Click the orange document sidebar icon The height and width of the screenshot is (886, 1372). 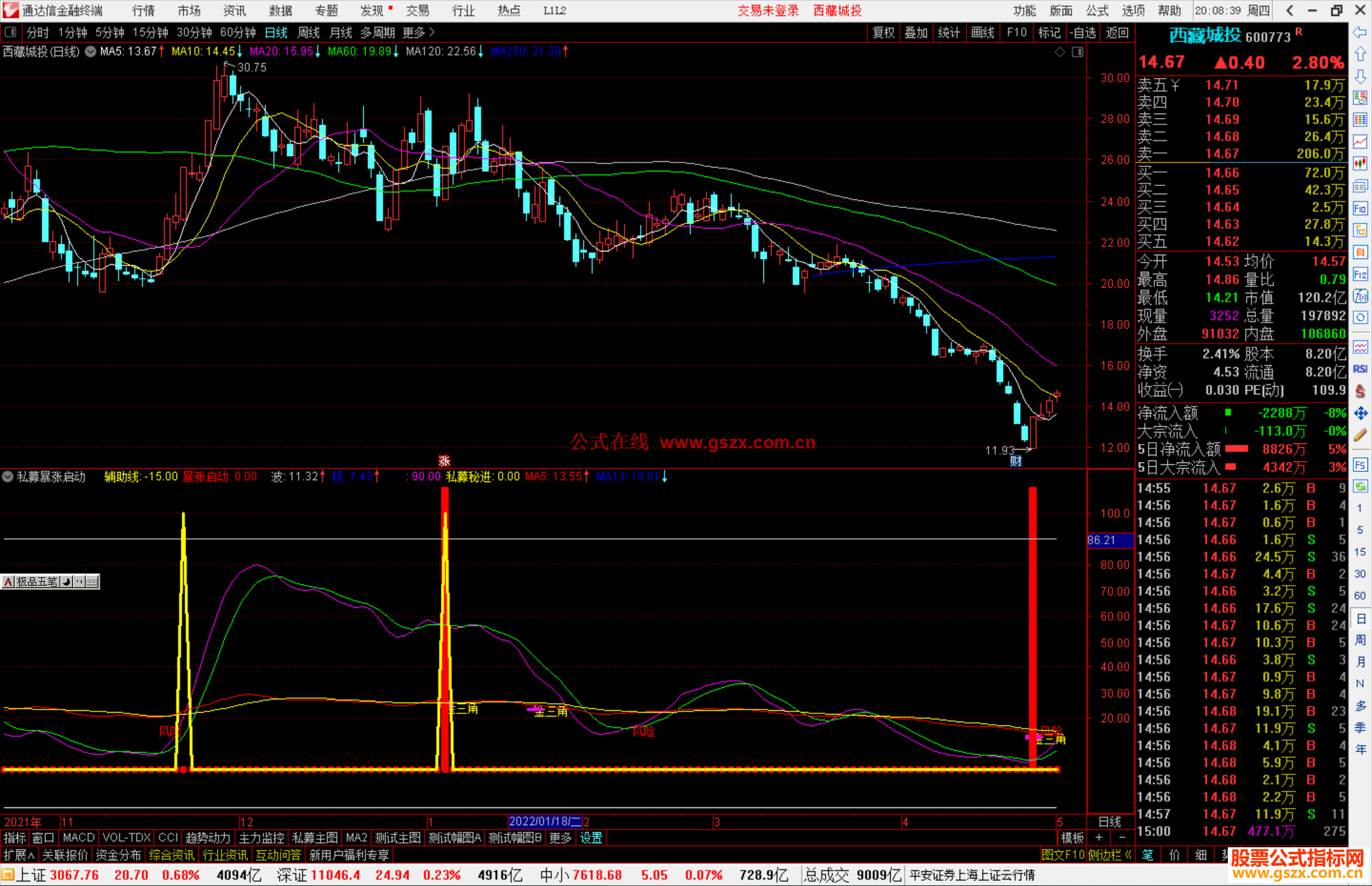point(1360,252)
